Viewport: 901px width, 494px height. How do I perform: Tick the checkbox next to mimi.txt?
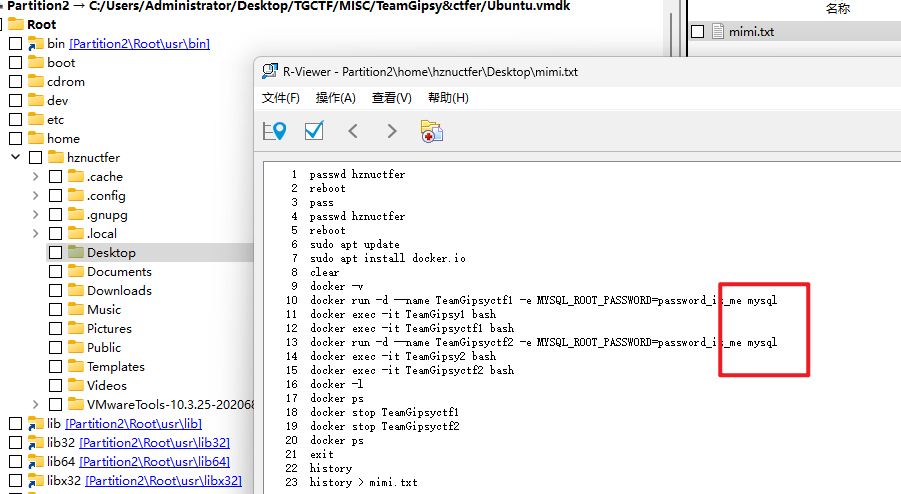[x=698, y=32]
